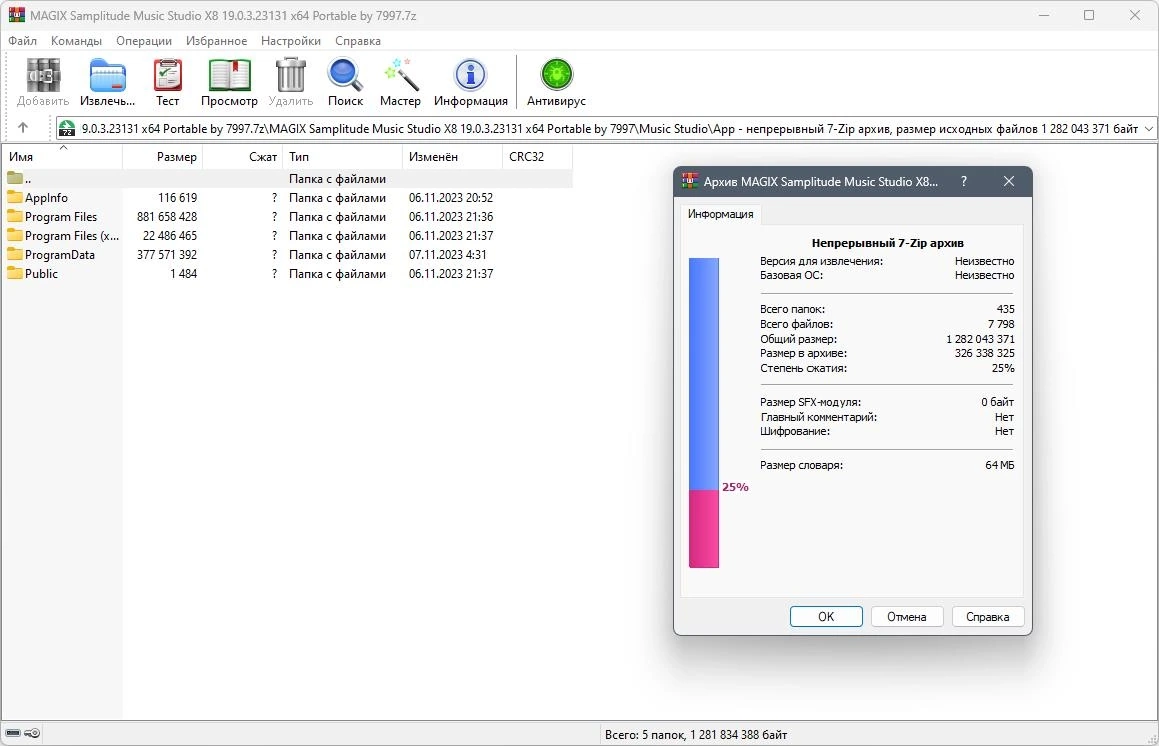
Task: Sort list by Изменён column header
Action: 452,157
